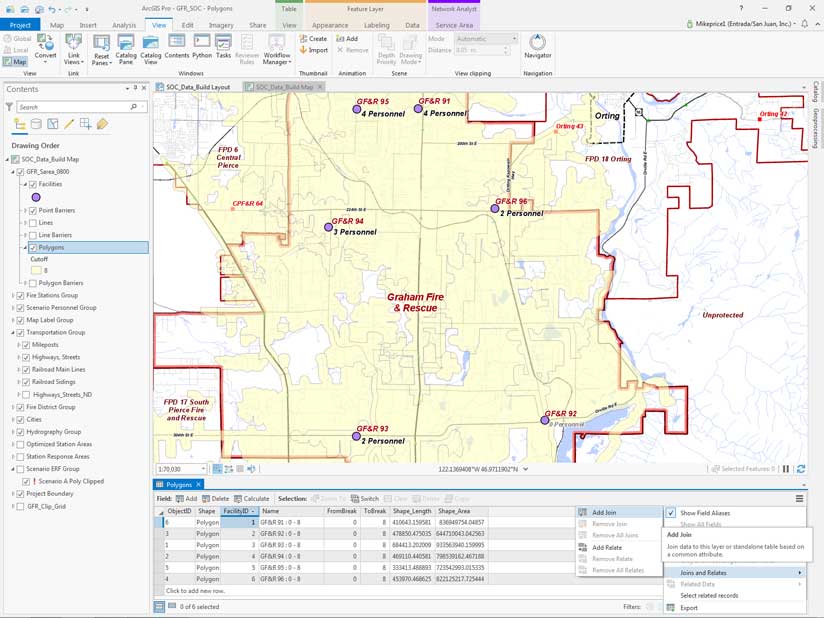This screenshot has height=618, width=824.
Task: Open the Navigator tool
Action: pyautogui.click(x=537, y=46)
